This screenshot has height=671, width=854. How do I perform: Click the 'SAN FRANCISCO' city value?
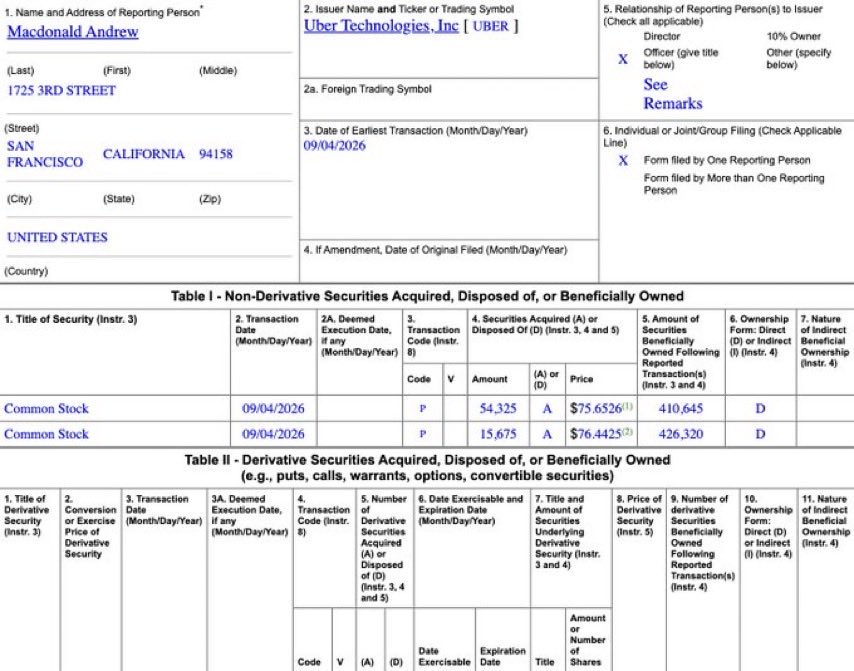click(45, 154)
